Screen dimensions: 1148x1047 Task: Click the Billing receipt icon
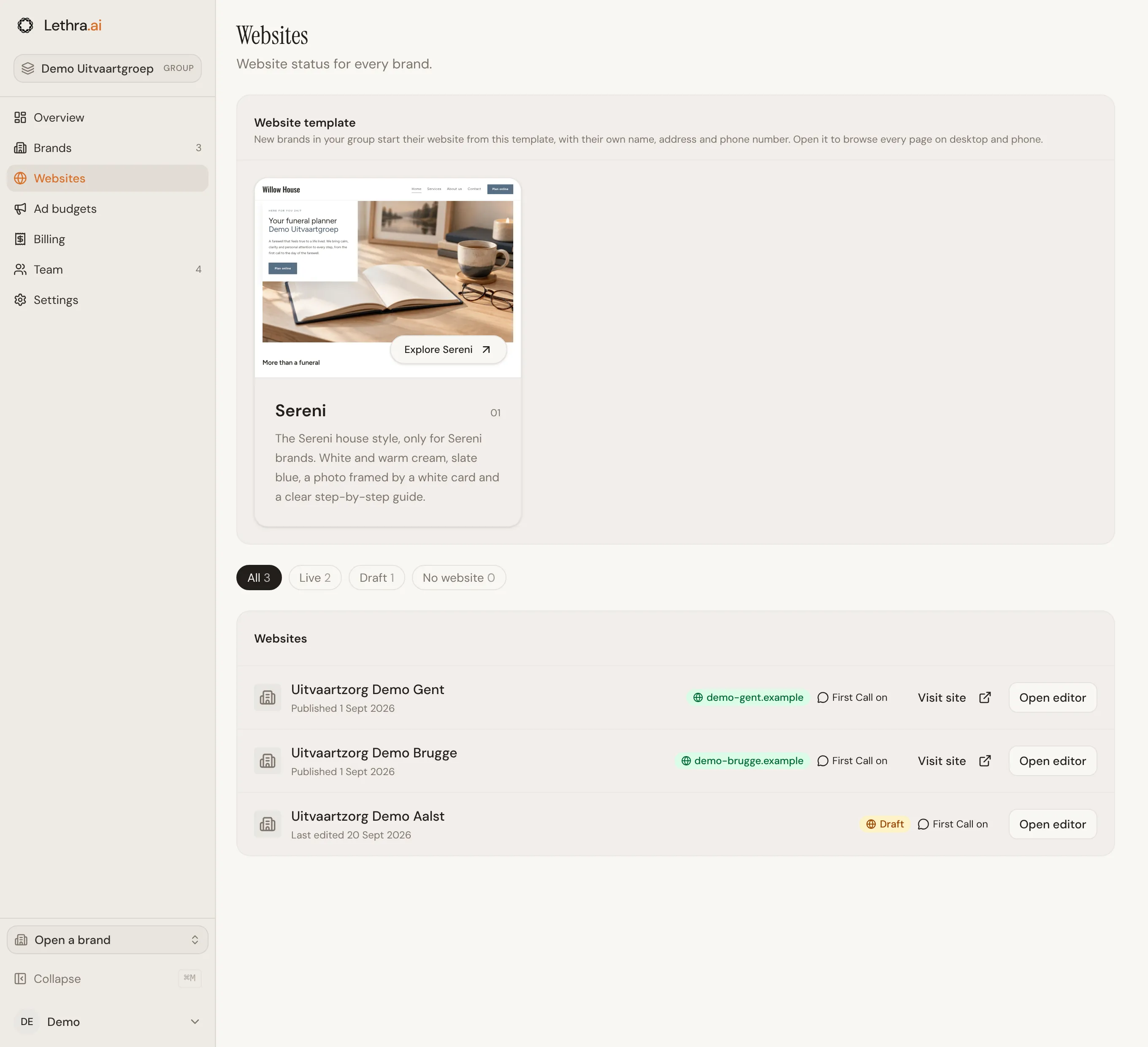coord(21,239)
